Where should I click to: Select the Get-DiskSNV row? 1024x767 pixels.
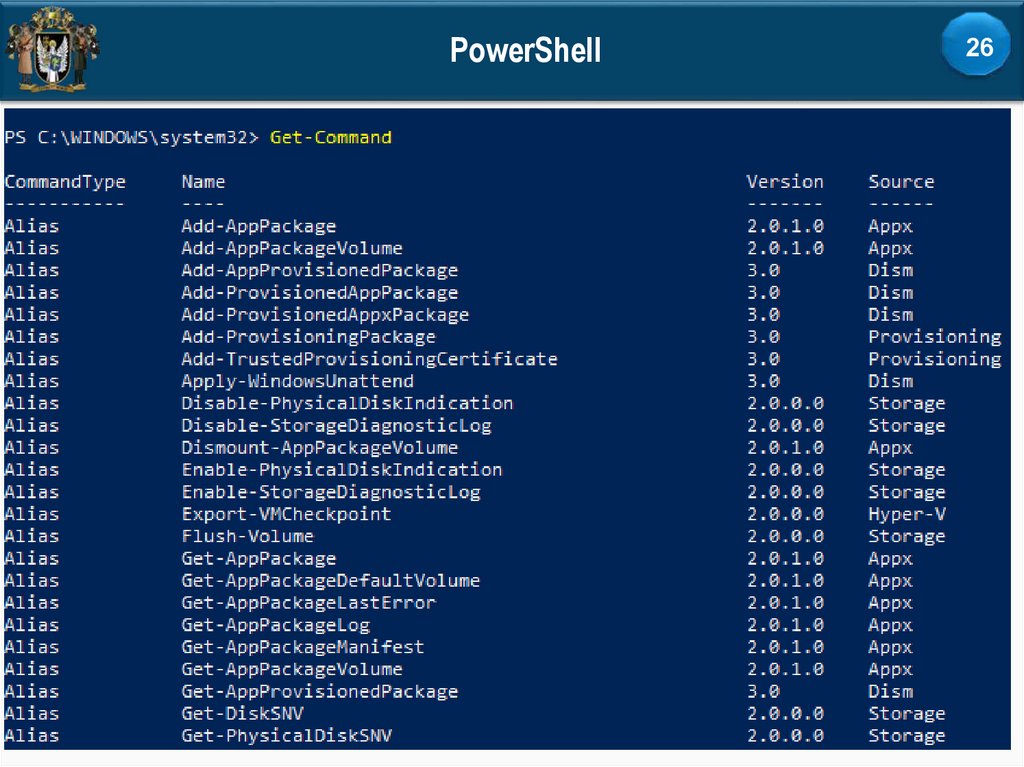click(x=242, y=713)
